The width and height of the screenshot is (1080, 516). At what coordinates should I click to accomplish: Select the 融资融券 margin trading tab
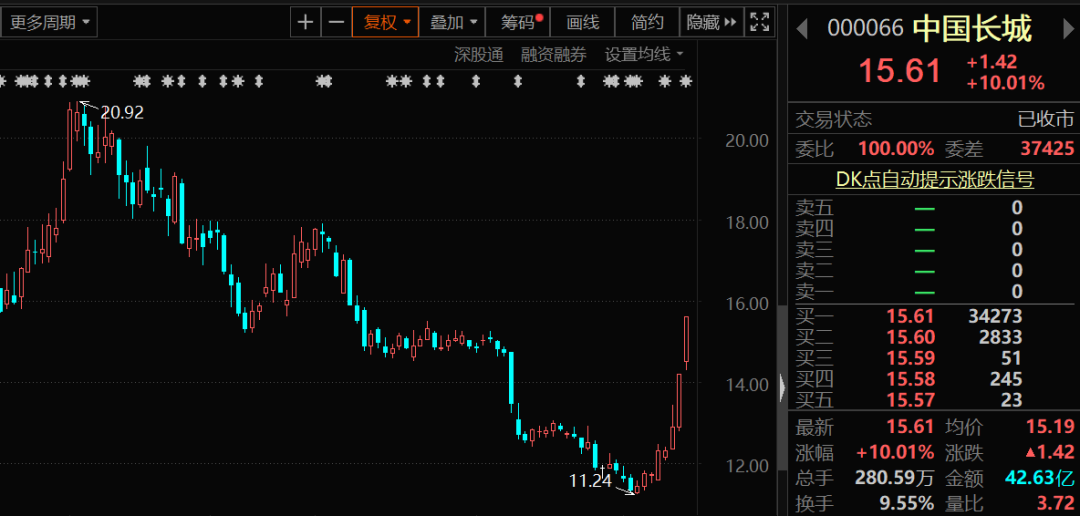click(x=554, y=54)
